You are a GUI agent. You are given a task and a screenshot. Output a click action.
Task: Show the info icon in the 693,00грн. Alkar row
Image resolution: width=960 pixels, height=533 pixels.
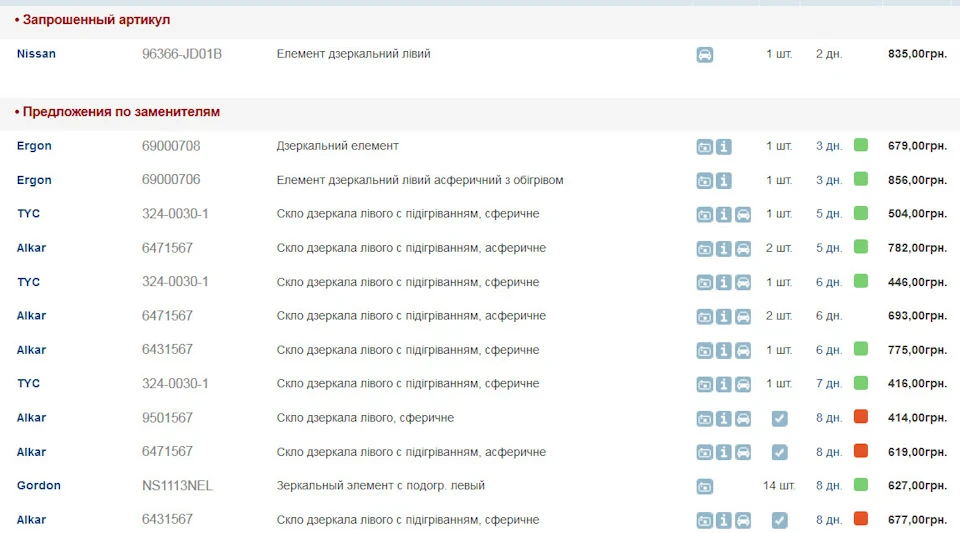(724, 316)
